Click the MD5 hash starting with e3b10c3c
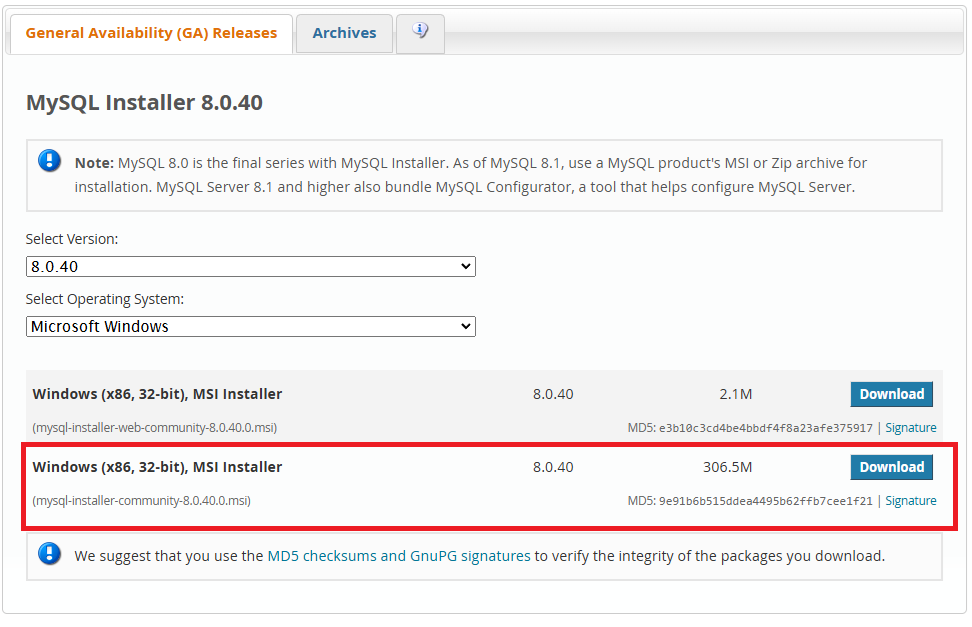Viewport: 972px width, 627px height. tap(765, 428)
